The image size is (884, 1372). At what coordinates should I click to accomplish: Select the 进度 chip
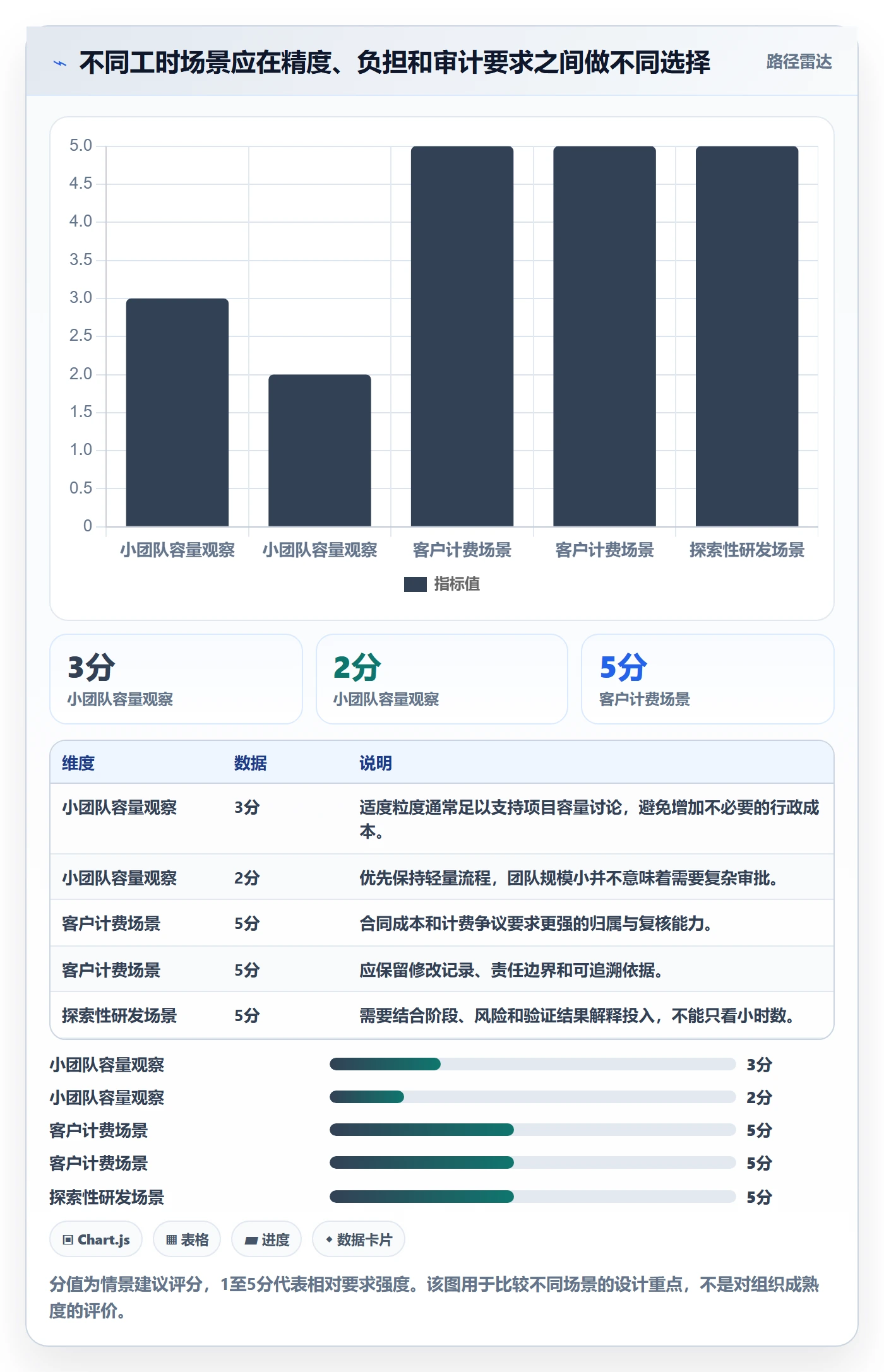click(x=266, y=1239)
